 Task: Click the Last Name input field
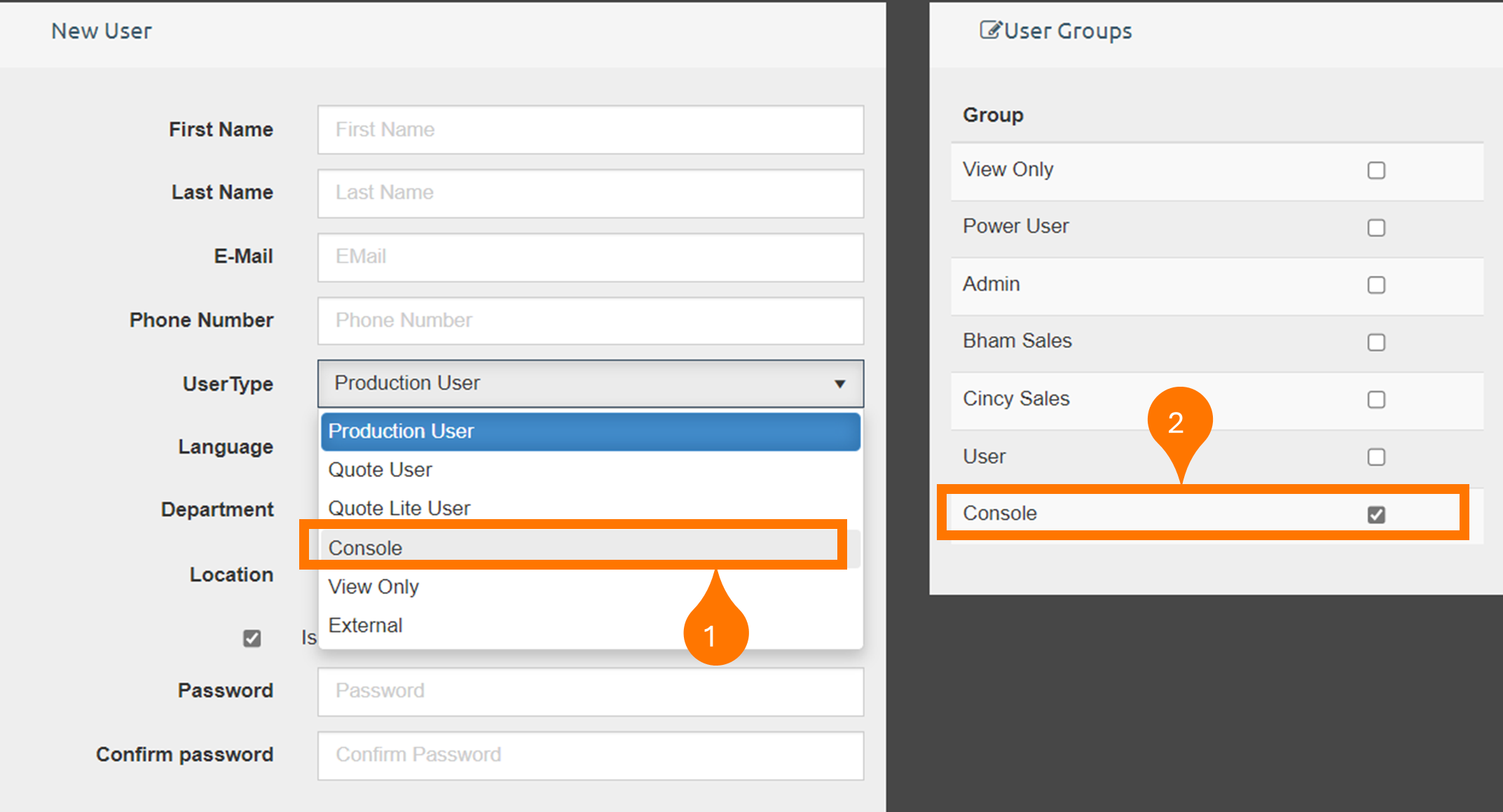[x=589, y=193]
